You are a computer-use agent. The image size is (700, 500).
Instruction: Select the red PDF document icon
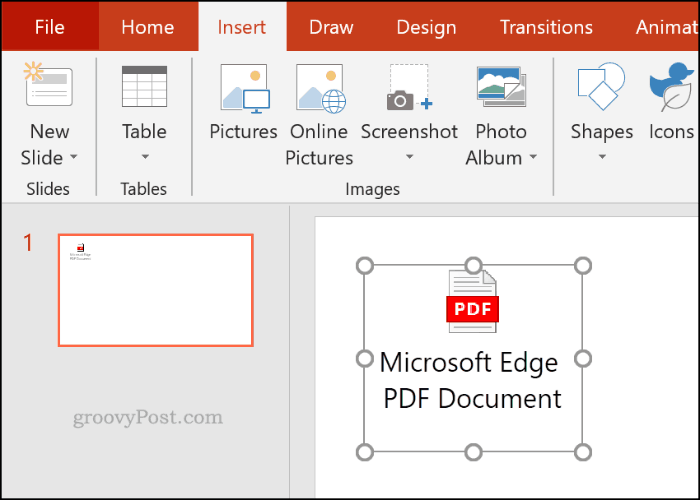472,300
